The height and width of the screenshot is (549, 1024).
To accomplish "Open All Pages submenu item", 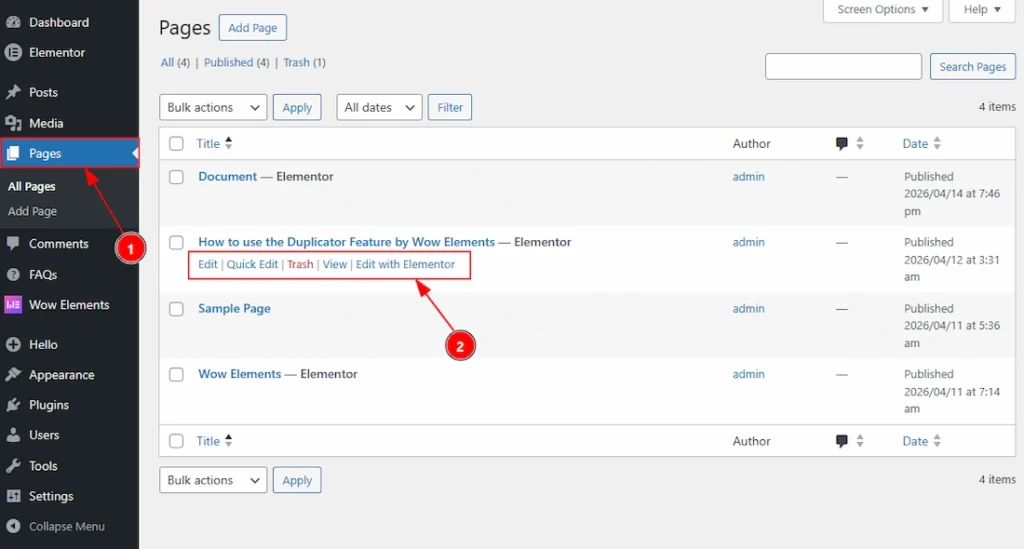I will click(31, 186).
